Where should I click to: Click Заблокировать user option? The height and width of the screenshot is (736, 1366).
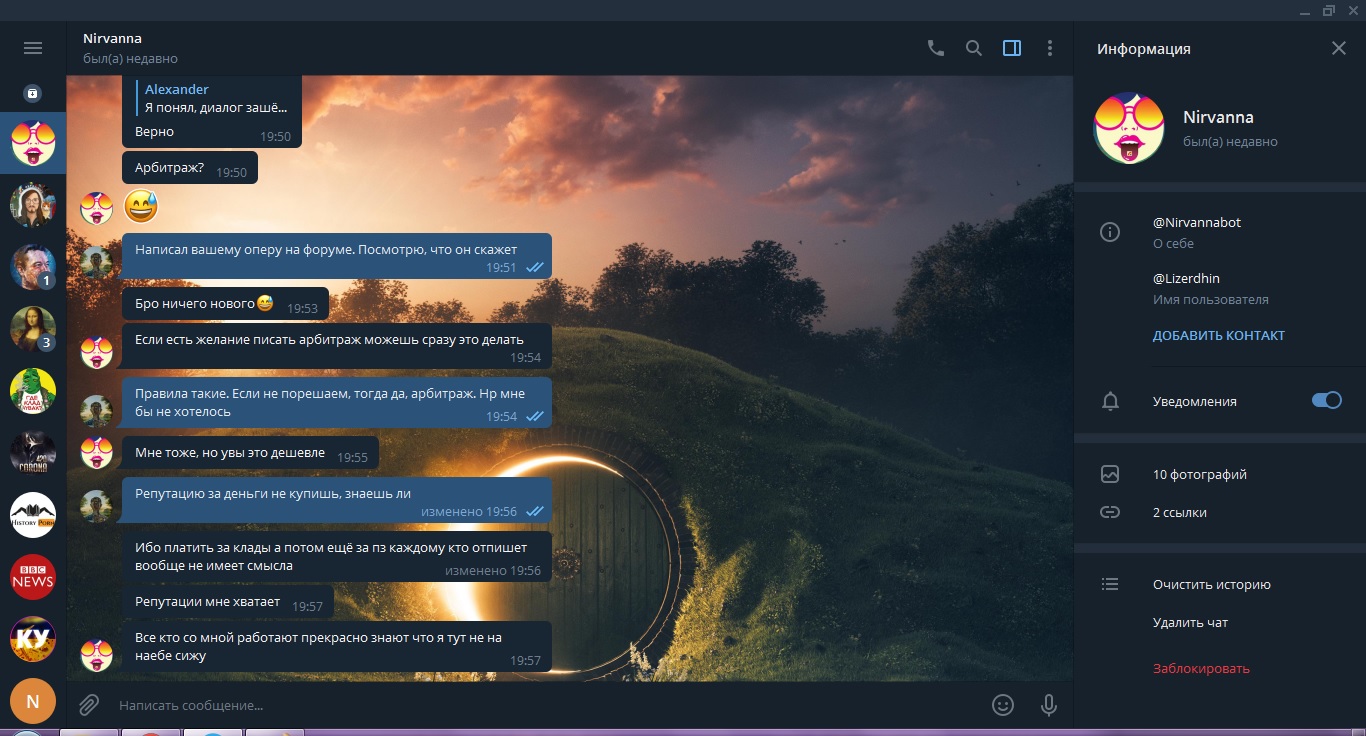coord(1201,668)
